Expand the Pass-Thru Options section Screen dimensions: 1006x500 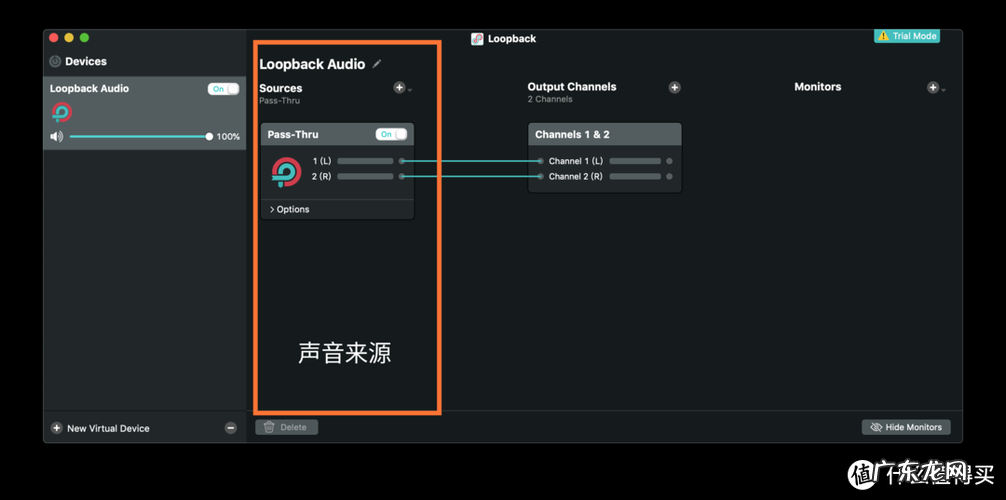tap(289, 209)
